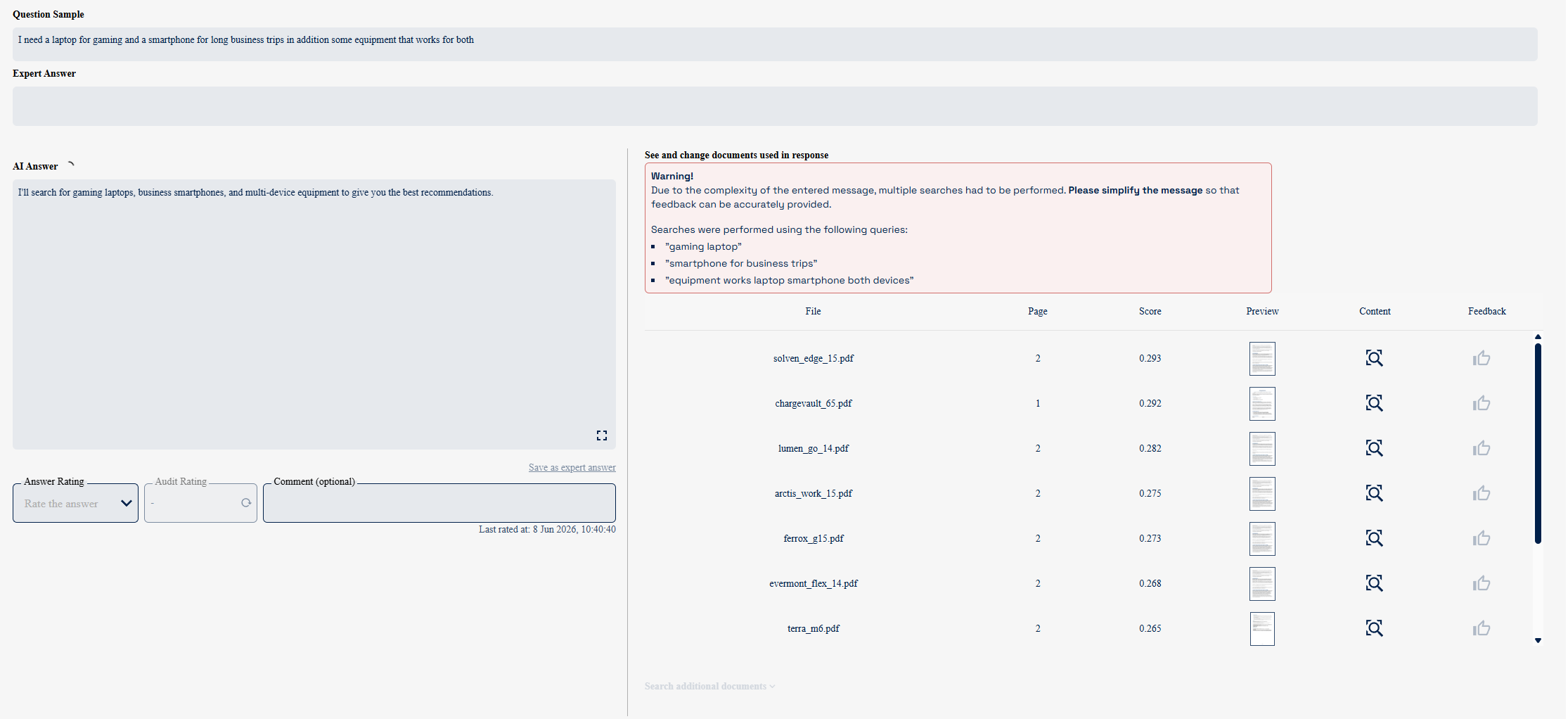Open content view for chargevault_65.pdf
Image resolution: width=1568 pixels, height=719 pixels.
click(1374, 403)
